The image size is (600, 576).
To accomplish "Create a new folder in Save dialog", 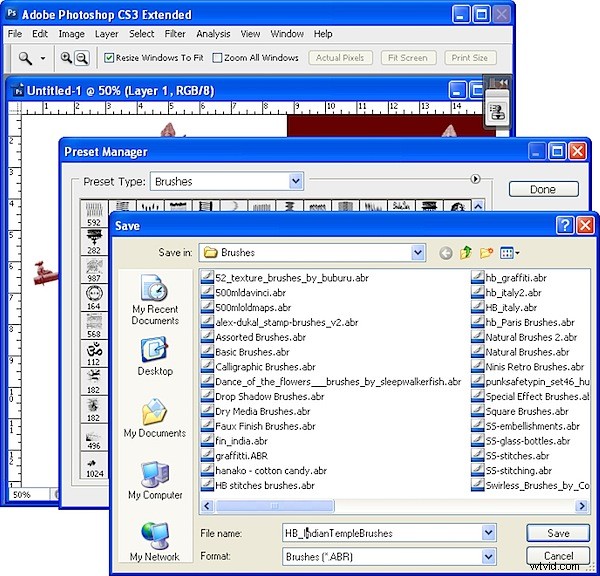I will click(x=487, y=253).
